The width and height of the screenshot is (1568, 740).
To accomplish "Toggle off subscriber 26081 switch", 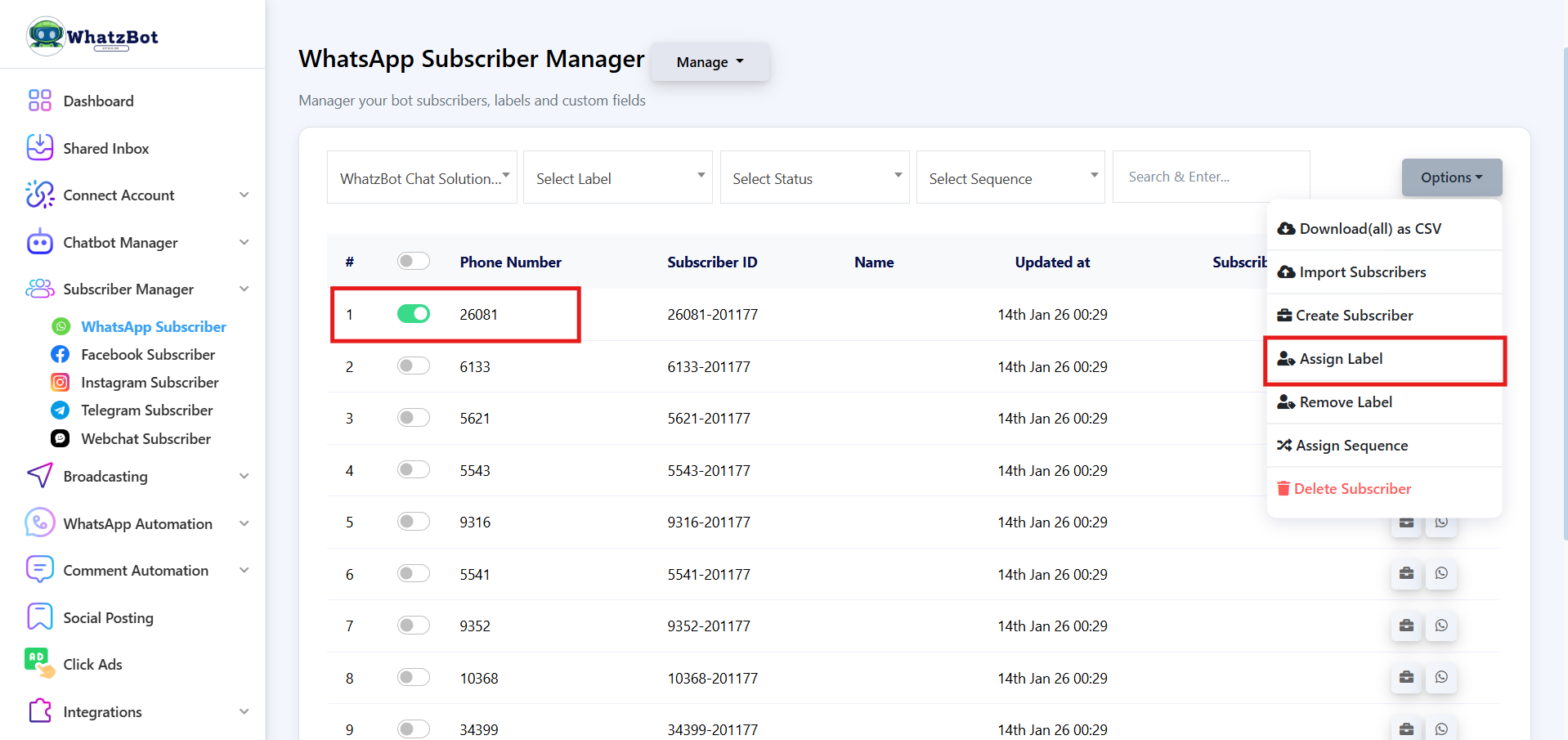I will pos(413,314).
